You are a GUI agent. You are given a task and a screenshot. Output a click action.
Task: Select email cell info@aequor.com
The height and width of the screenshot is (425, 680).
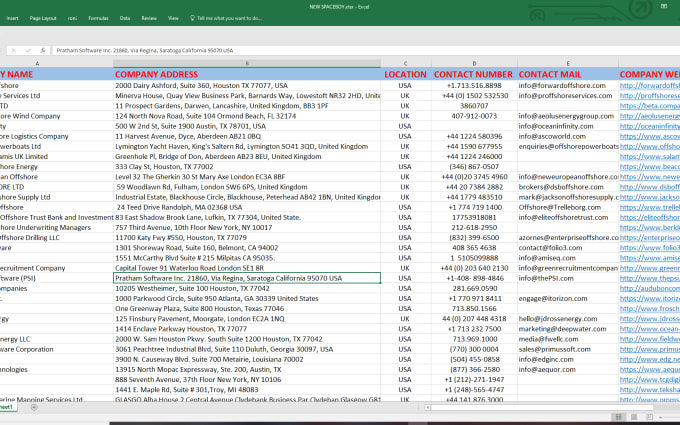coord(568,369)
